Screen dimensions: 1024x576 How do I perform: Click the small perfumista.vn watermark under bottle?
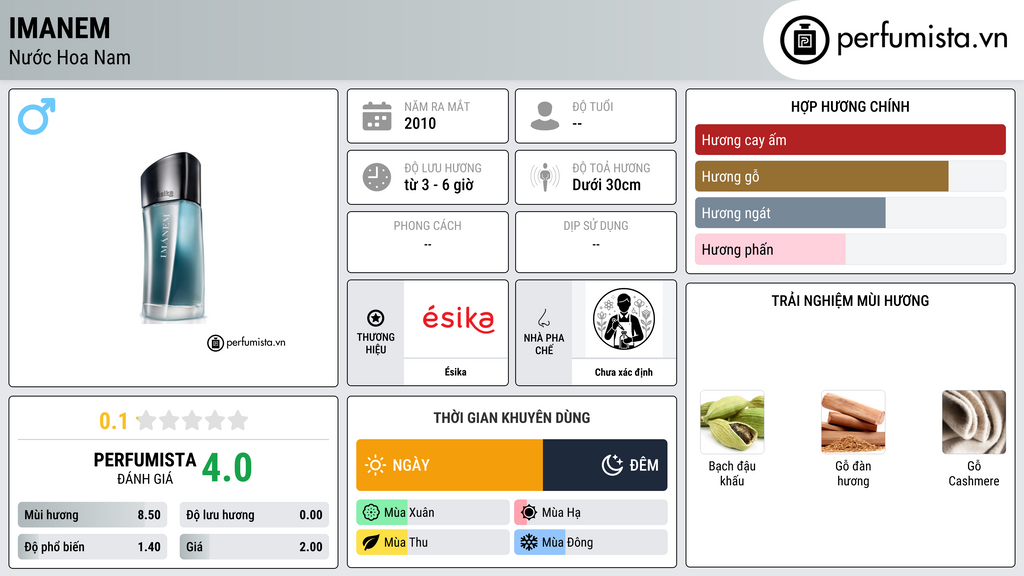(246, 342)
